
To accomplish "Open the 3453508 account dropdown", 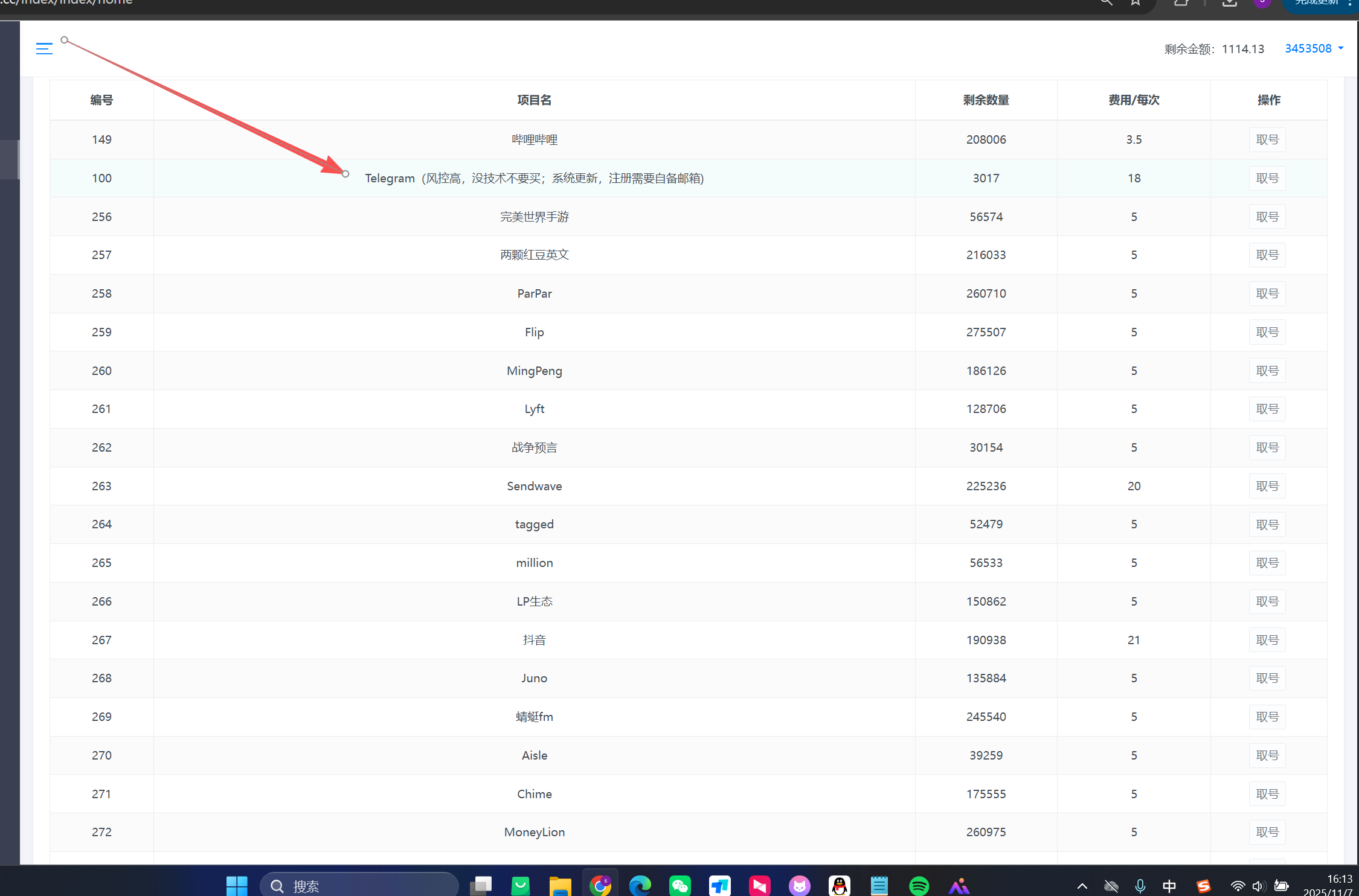I will coord(1314,49).
